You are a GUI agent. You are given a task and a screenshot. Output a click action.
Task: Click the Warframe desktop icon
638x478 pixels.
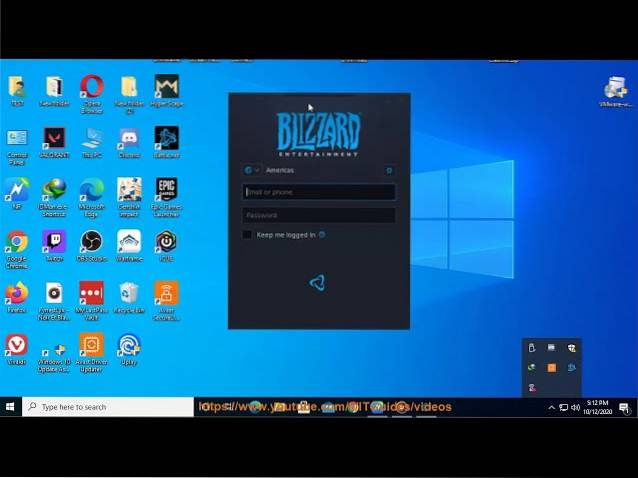(129, 242)
